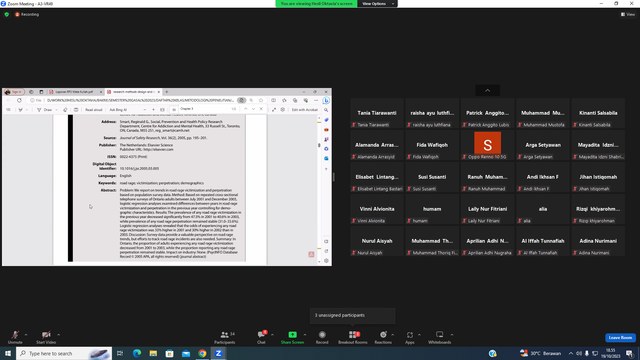Open Task View on taskbar
640x360 pixels.
[x=120, y=353]
